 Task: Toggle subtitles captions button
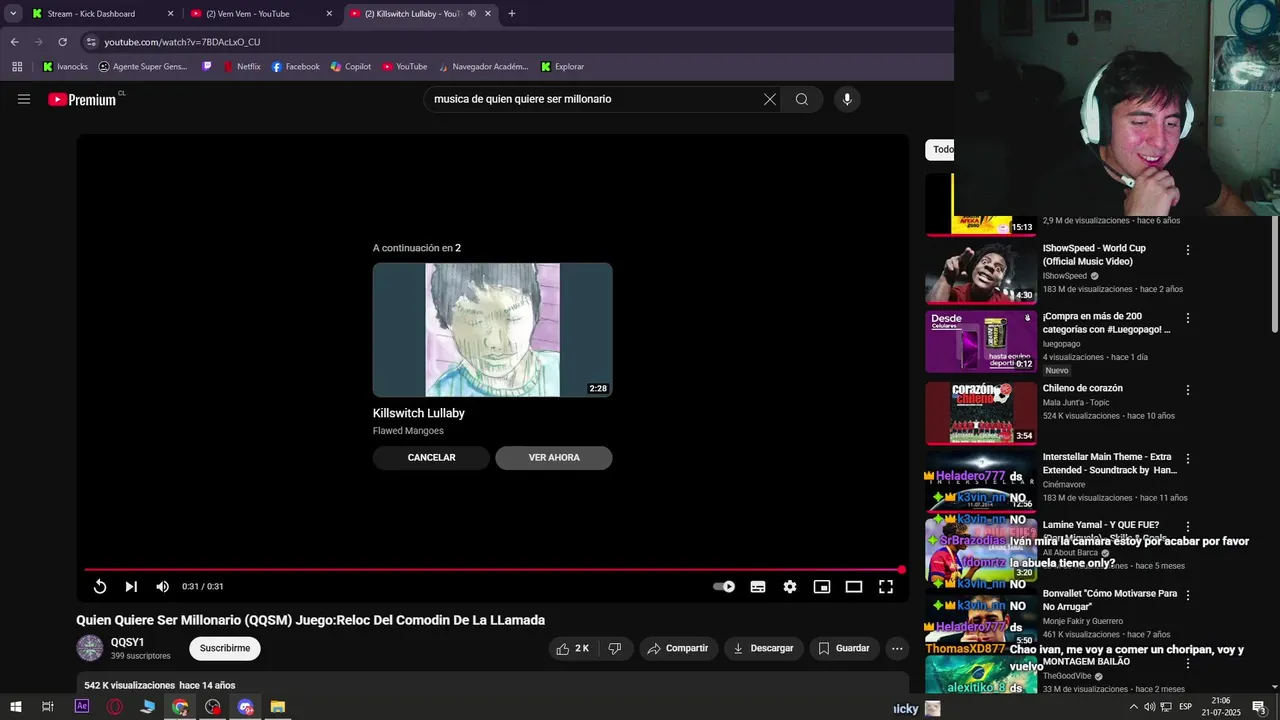coord(758,587)
